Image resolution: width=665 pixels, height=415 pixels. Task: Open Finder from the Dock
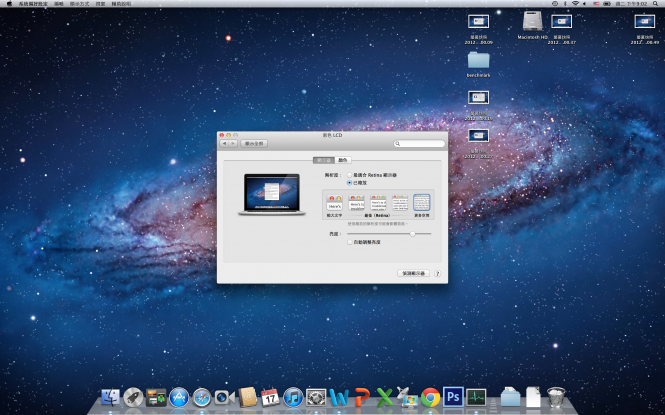pyautogui.click(x=111, y=398)
